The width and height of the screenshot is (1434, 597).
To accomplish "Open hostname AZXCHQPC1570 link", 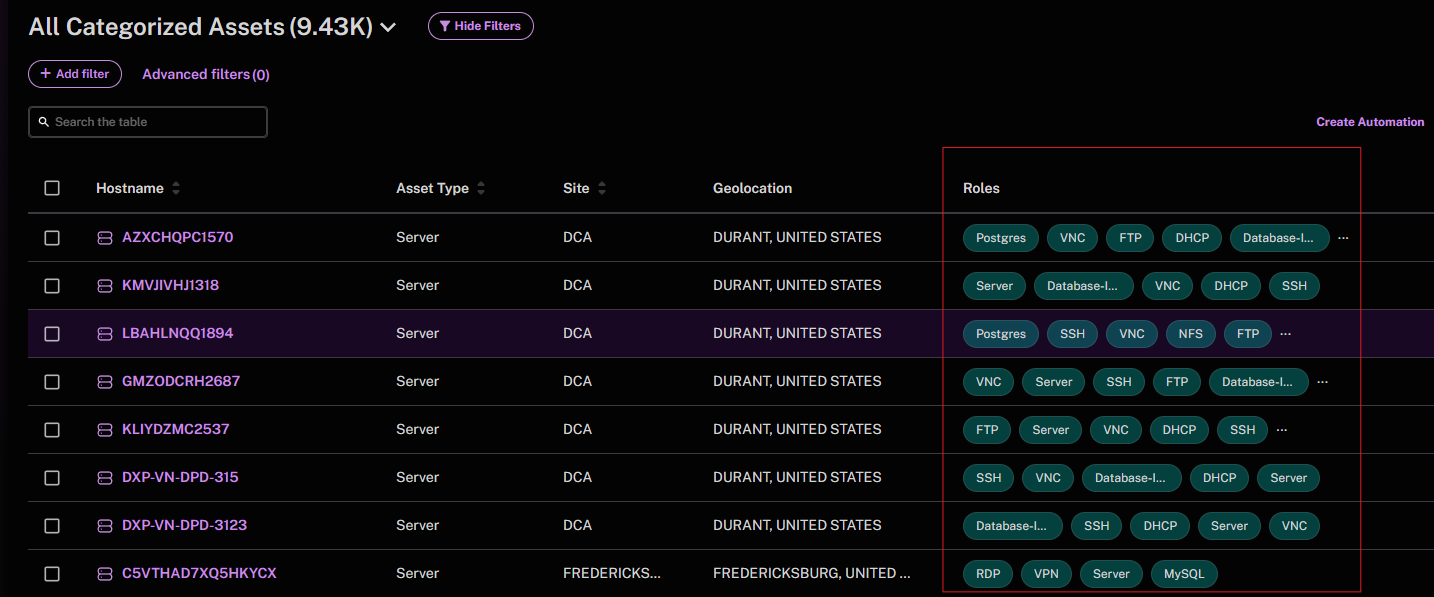I will 178,237.
